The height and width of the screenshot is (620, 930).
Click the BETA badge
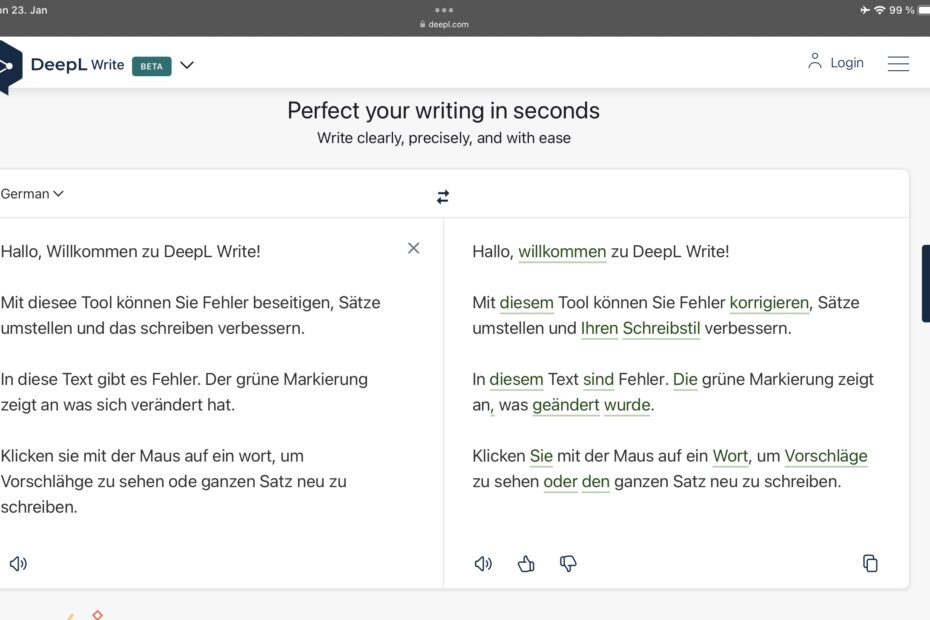point(152,66)
